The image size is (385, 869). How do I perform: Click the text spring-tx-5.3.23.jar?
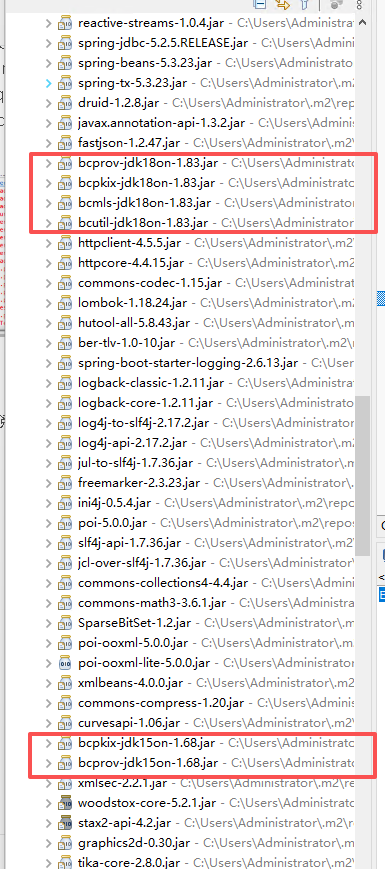click(133, 83)
